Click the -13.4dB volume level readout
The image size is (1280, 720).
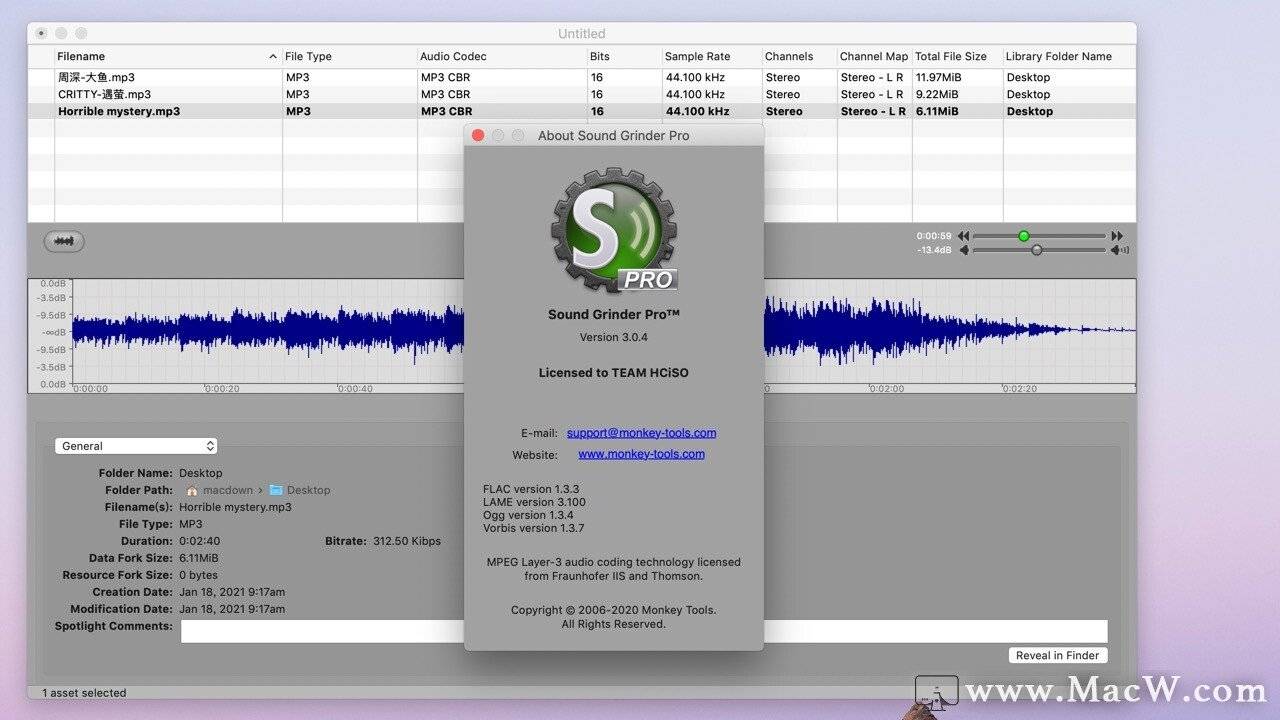coord(934,250)
